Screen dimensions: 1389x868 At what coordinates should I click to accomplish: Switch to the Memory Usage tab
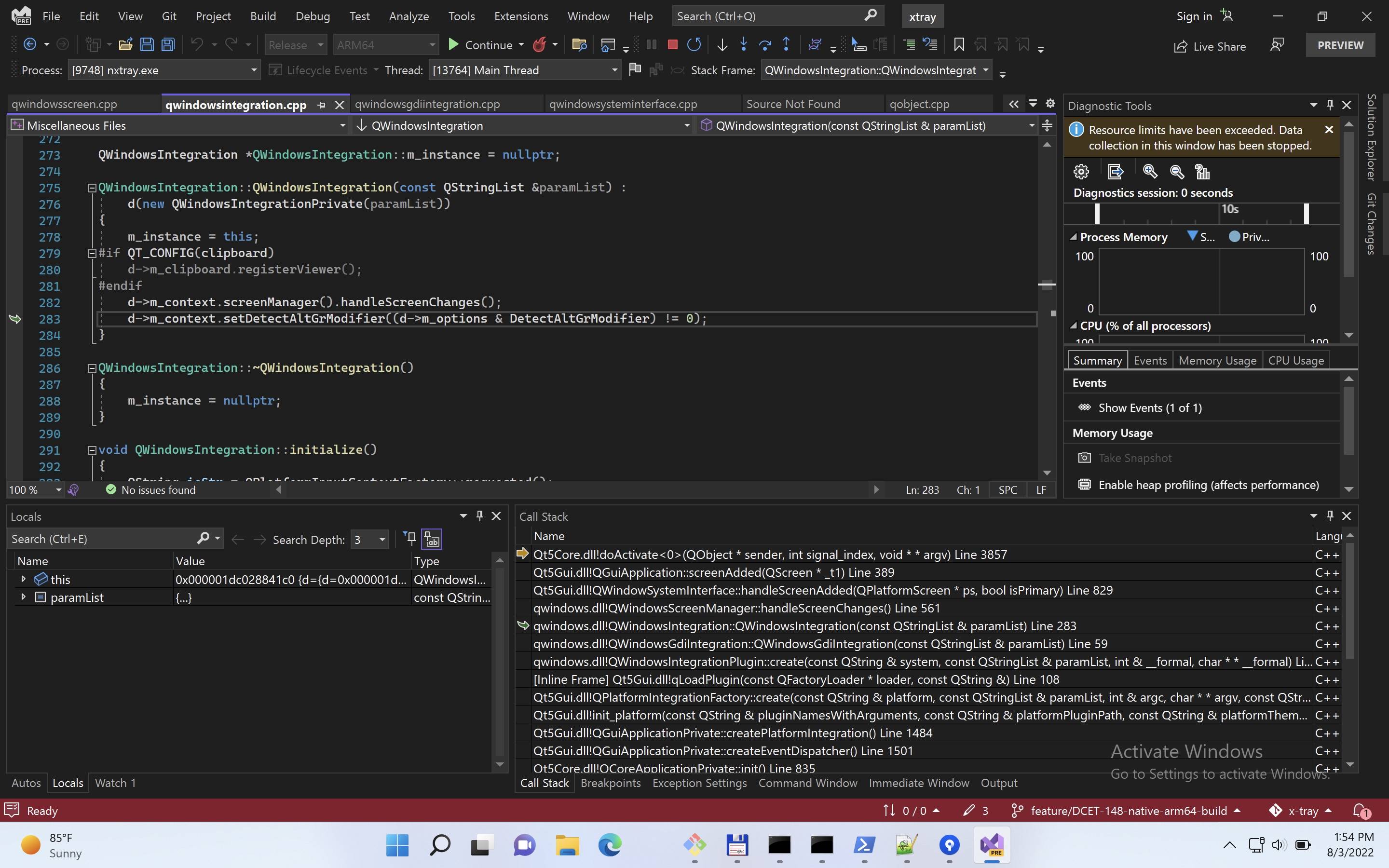point(1217,359)
